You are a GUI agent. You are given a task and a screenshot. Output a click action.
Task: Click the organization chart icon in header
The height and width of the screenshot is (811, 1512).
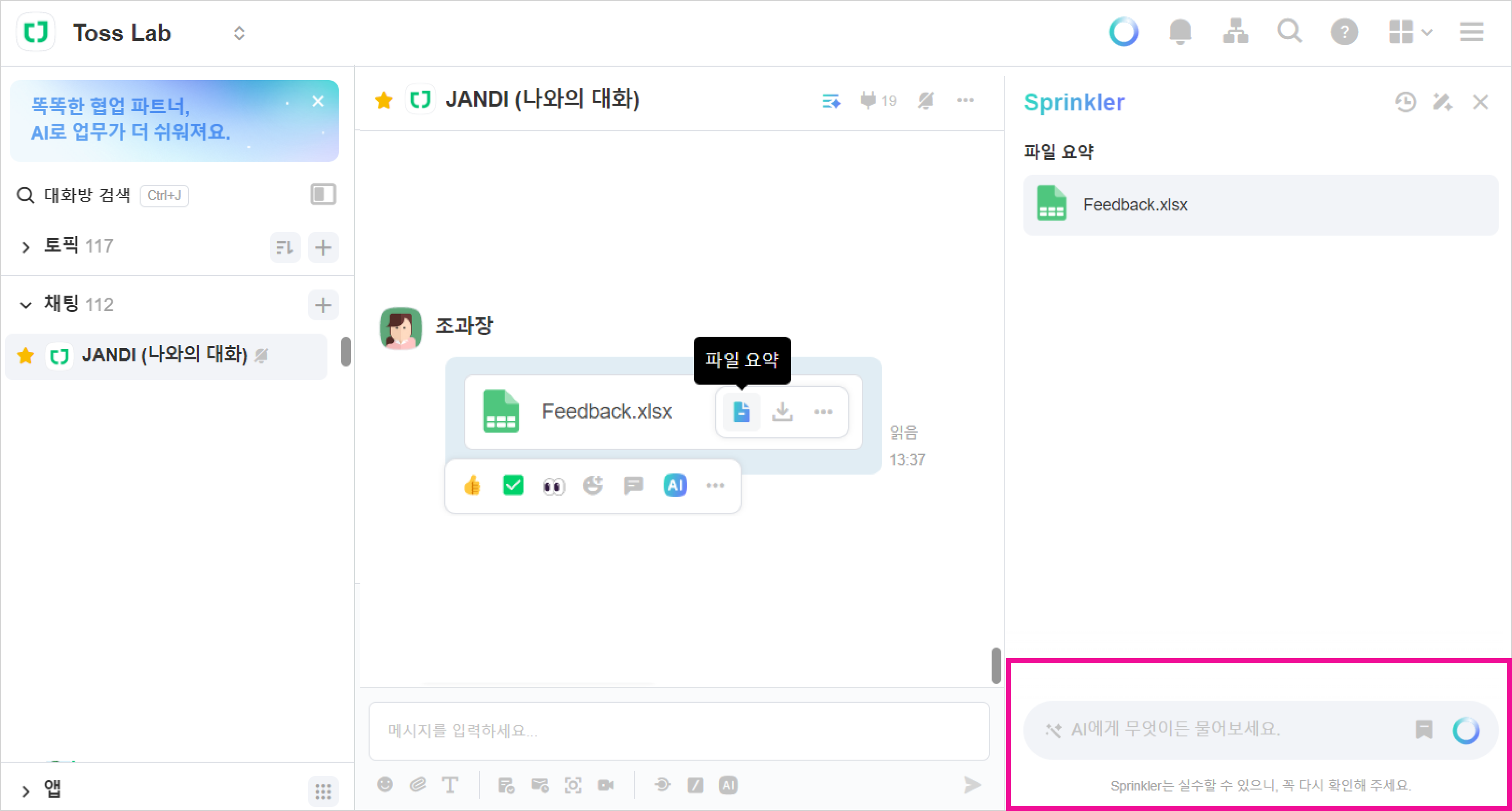[x=1235, y=32]
